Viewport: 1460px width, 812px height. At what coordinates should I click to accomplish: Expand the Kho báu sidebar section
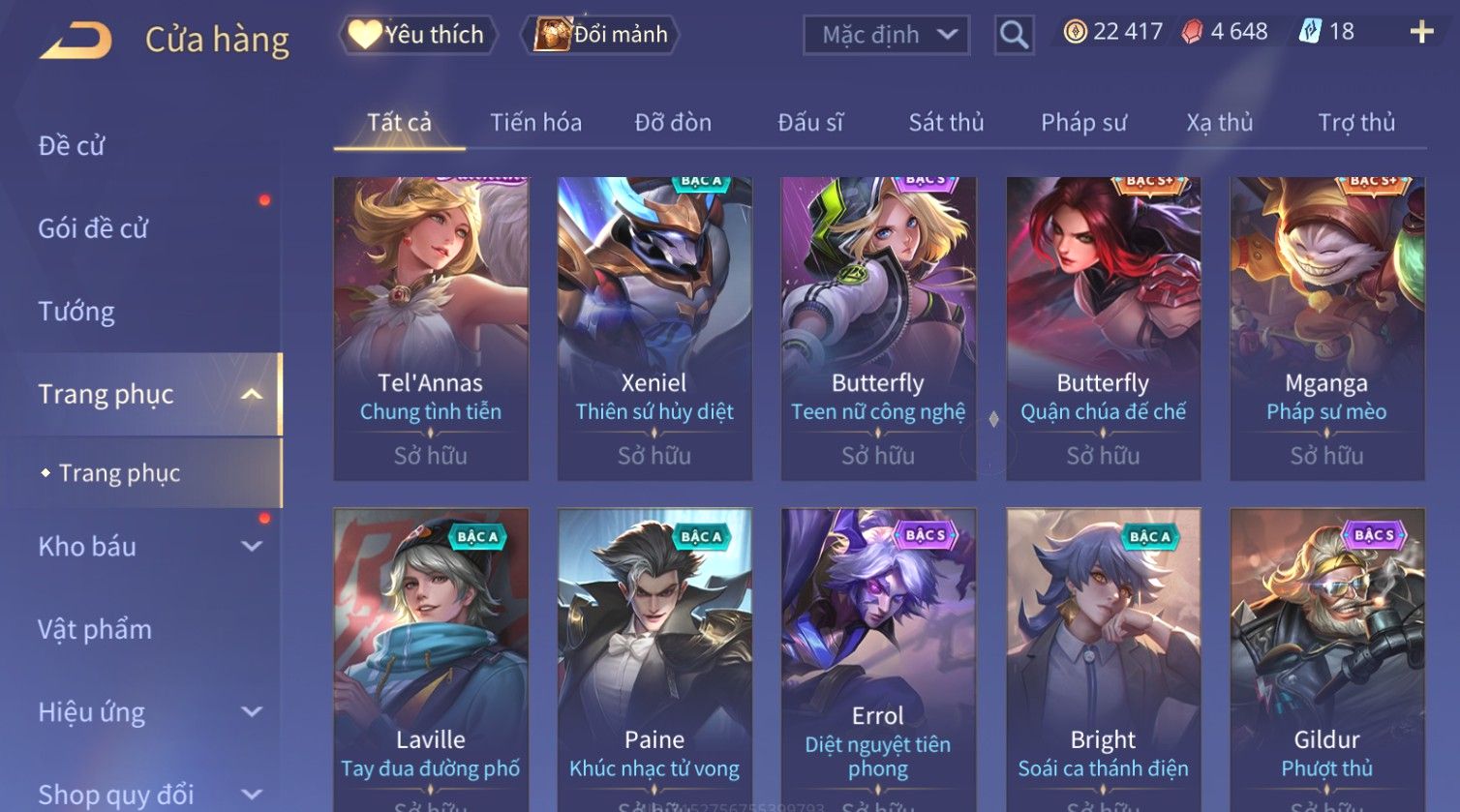252,546
